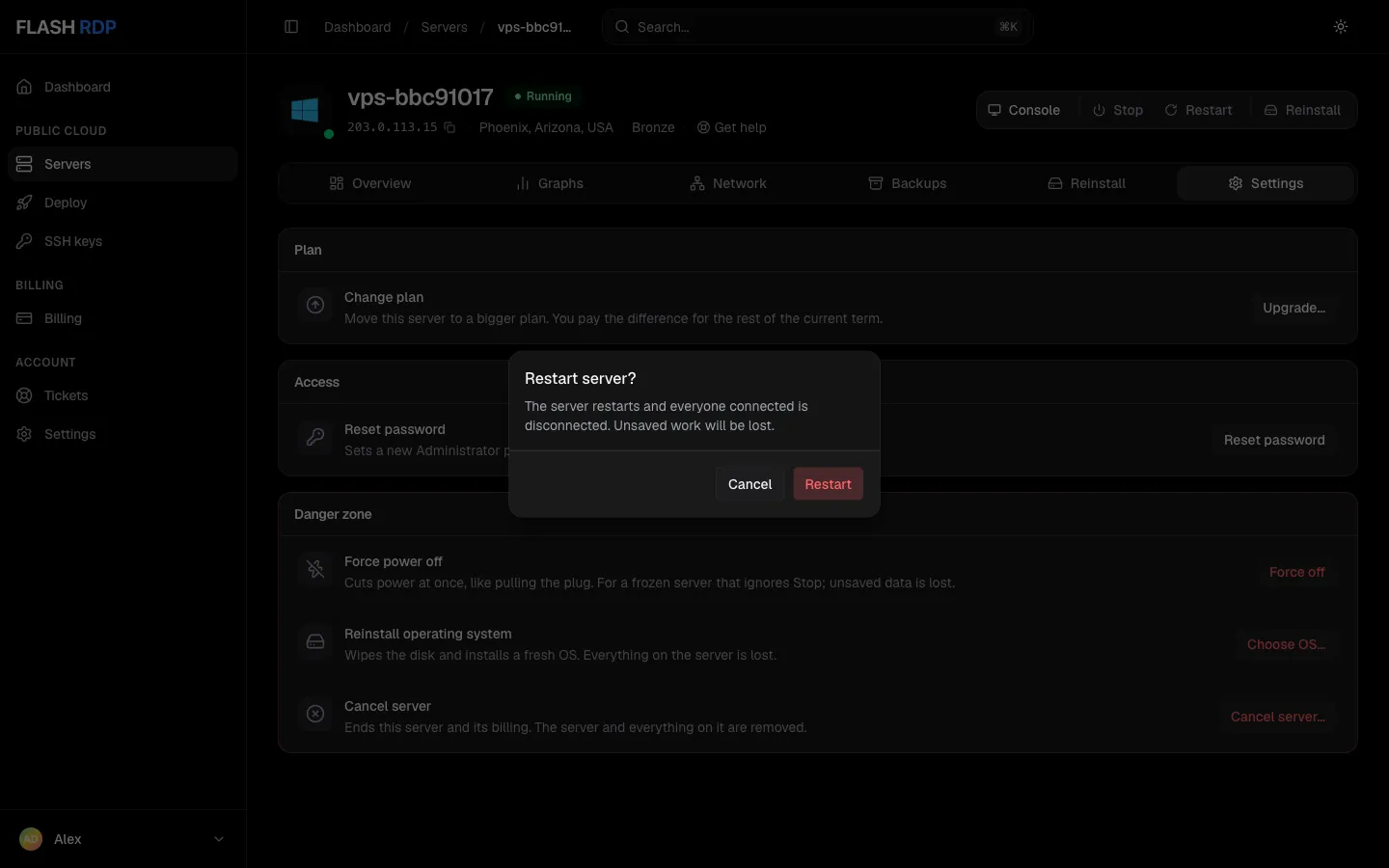Switch to the Reinstall tab
The image size is (1389, 868).
click(x=1087, y=183)
